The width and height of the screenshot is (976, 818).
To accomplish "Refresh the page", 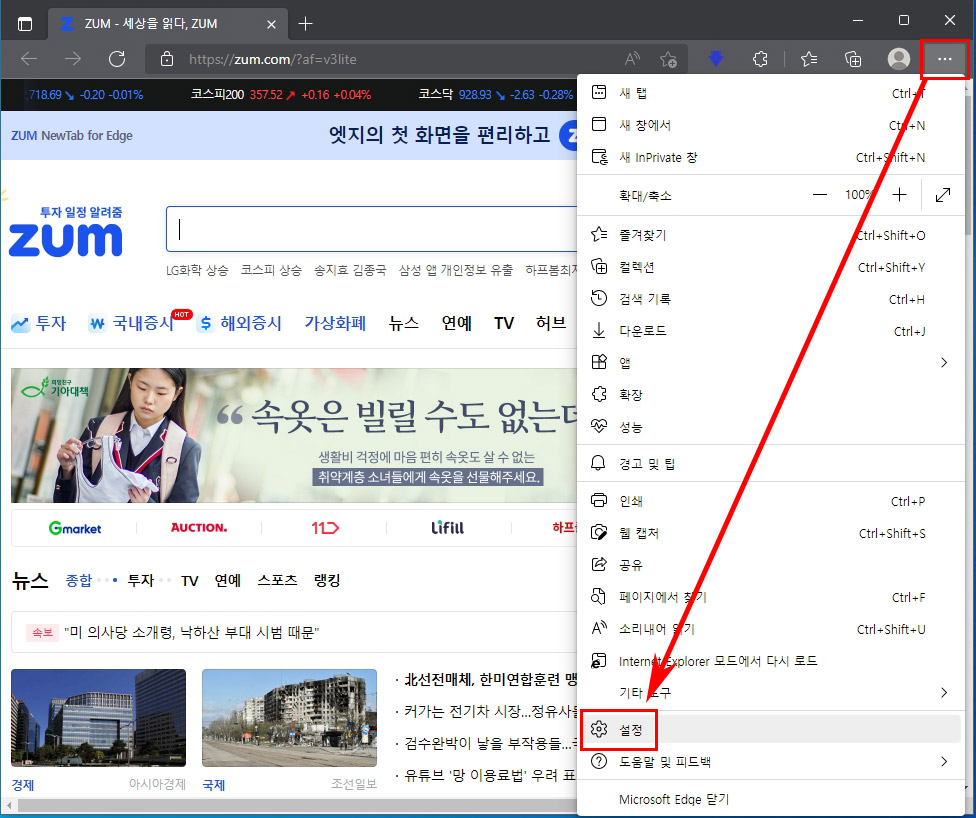I will (x=117, y=59).
